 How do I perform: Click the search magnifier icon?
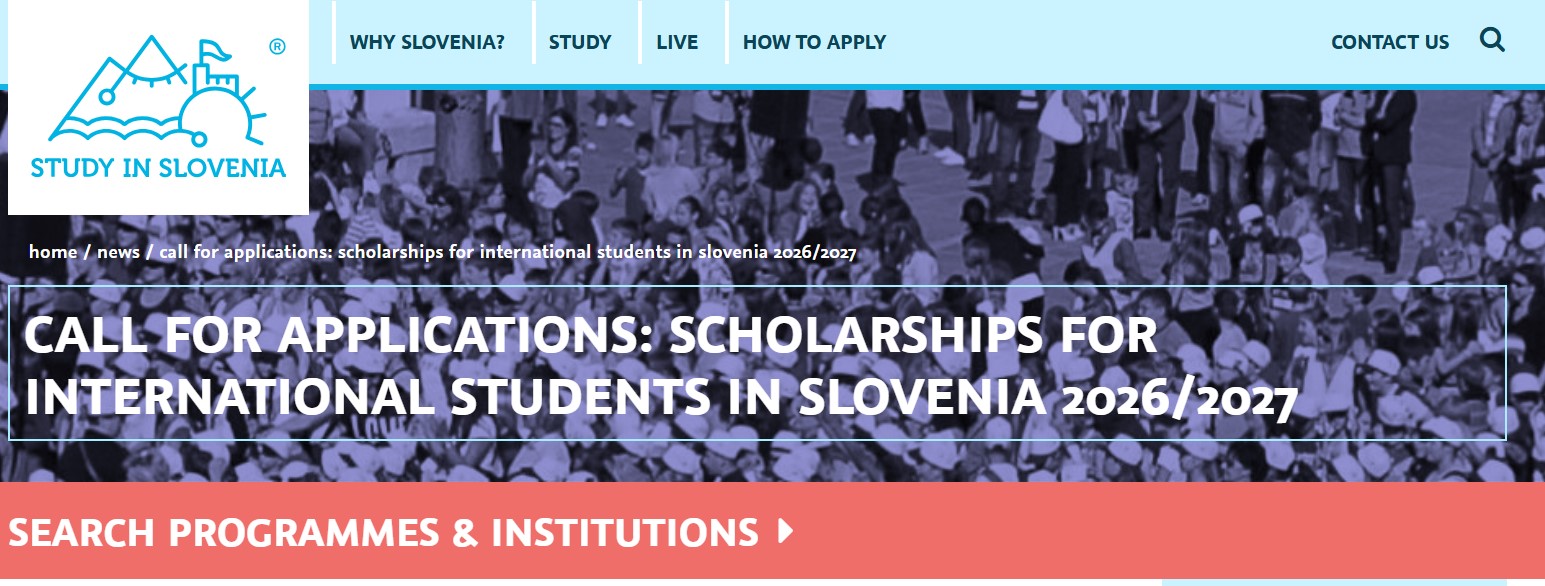coord(1493,41)
